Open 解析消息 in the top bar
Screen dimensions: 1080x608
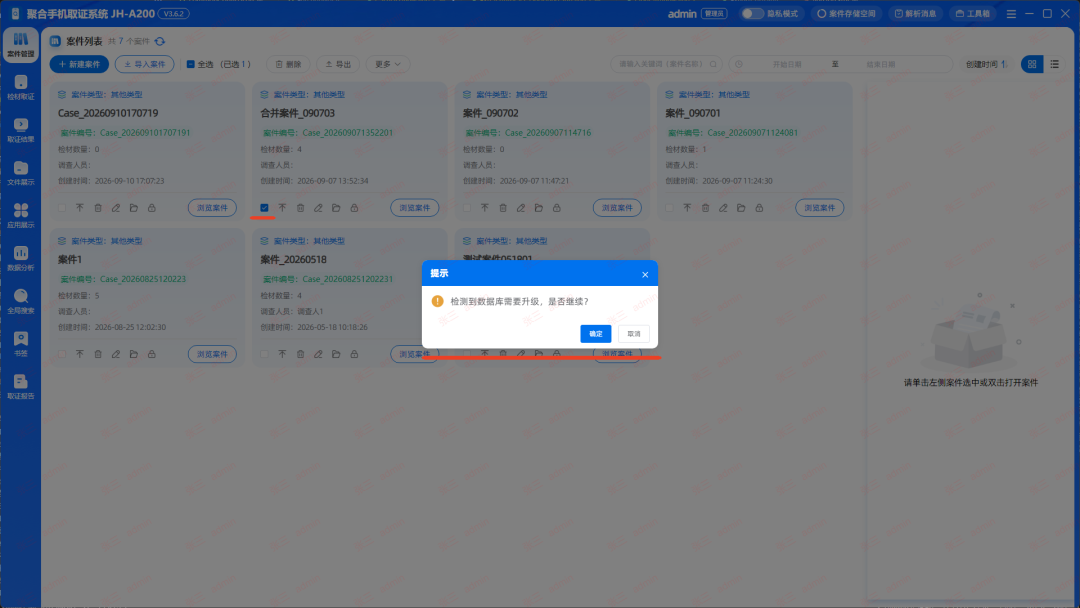tap(915, 14)
